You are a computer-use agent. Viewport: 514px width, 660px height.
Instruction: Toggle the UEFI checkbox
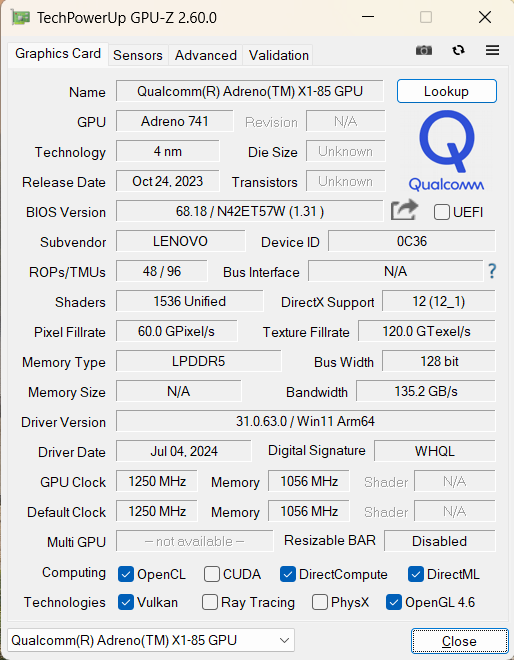click(442, 212)
